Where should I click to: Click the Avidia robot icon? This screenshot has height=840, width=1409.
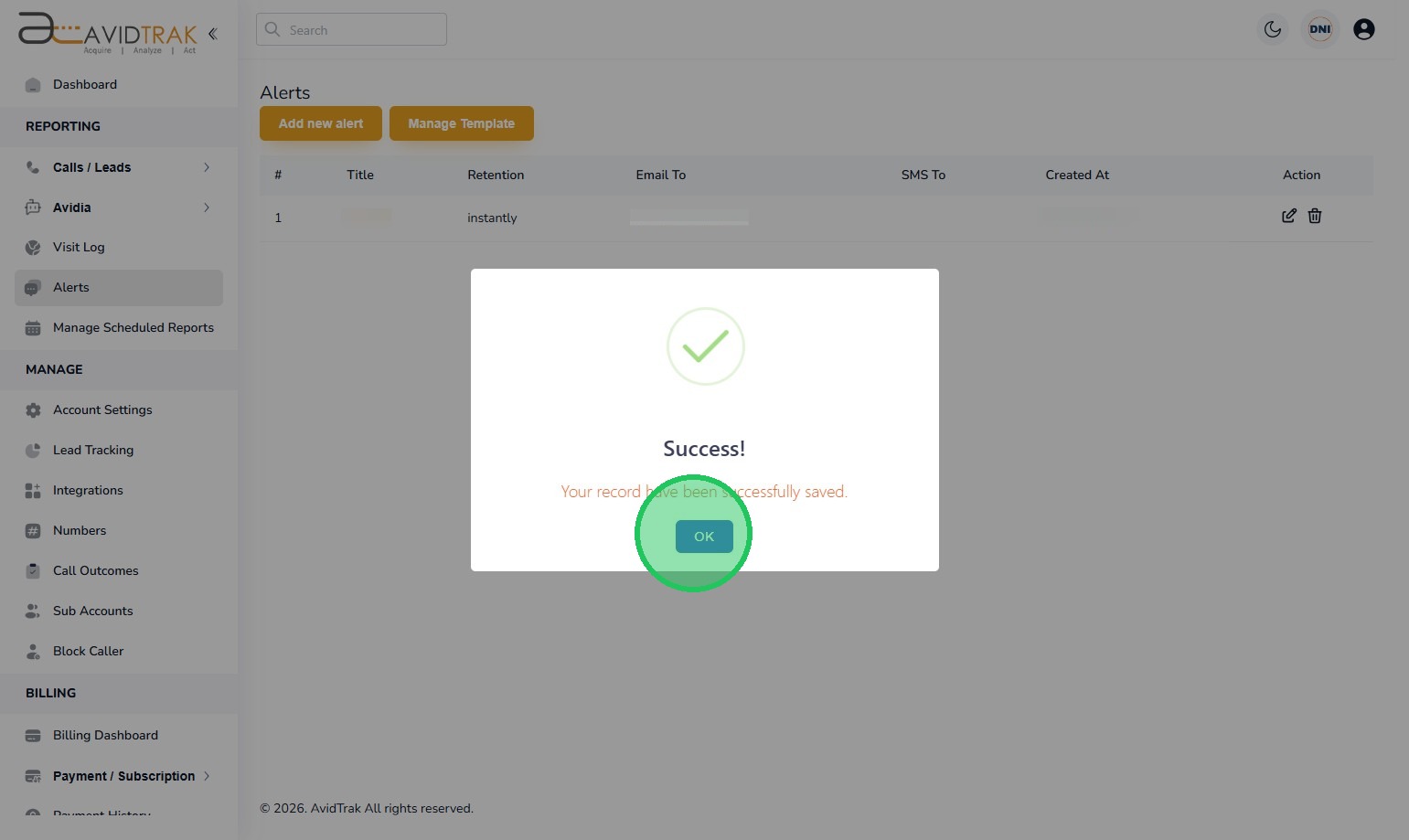pos(33,207)
